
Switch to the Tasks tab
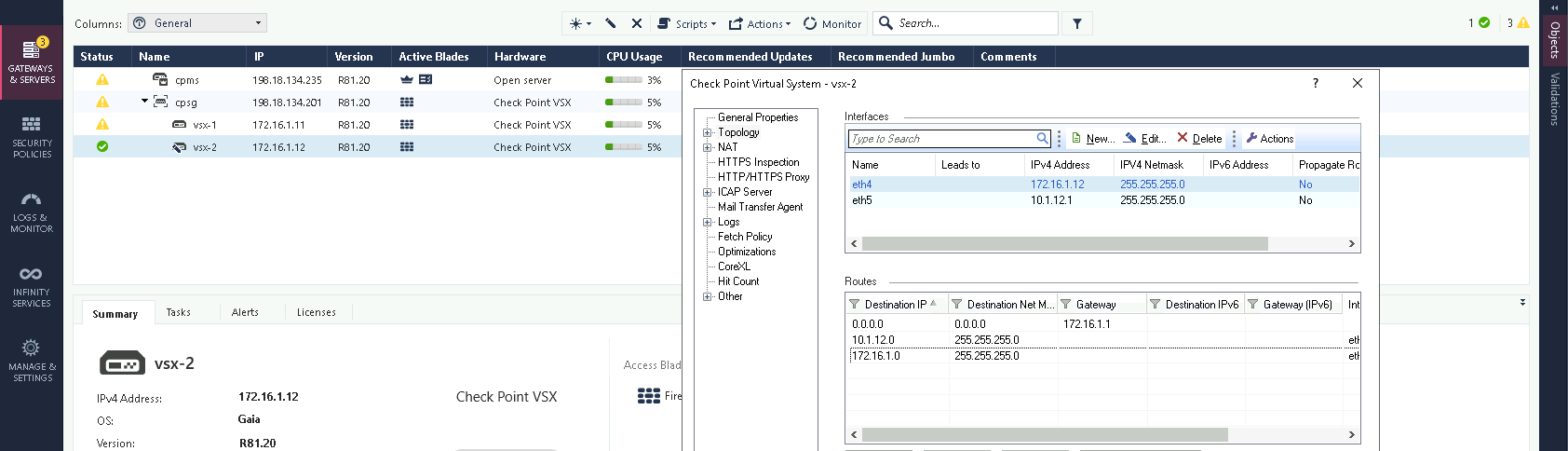click(x=179, y=312)
